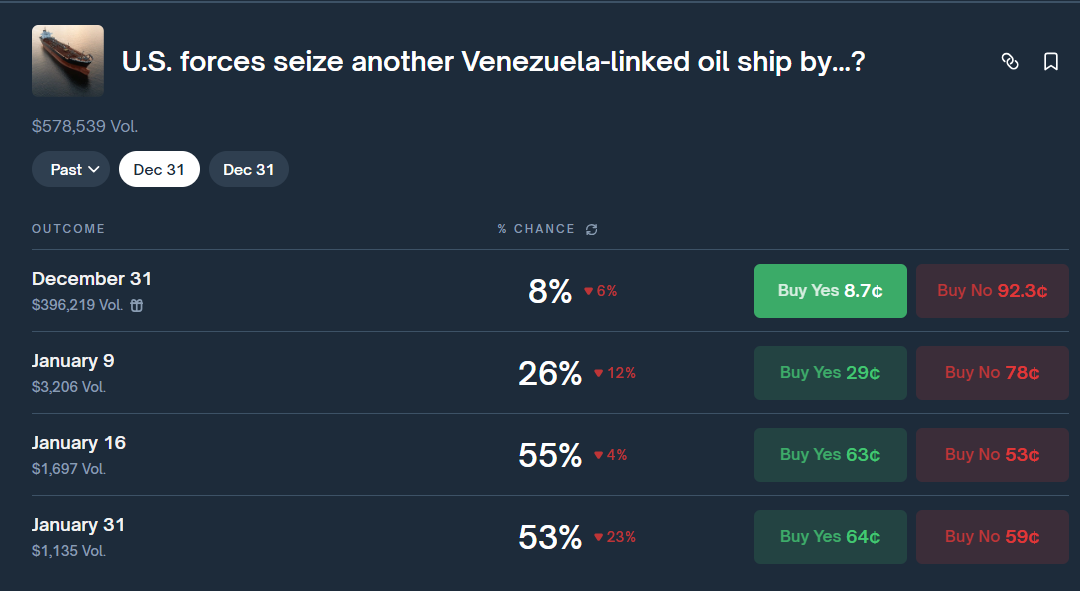
Task: Buy Yes at 29¢ for January 9
Action: pos(830,372)
